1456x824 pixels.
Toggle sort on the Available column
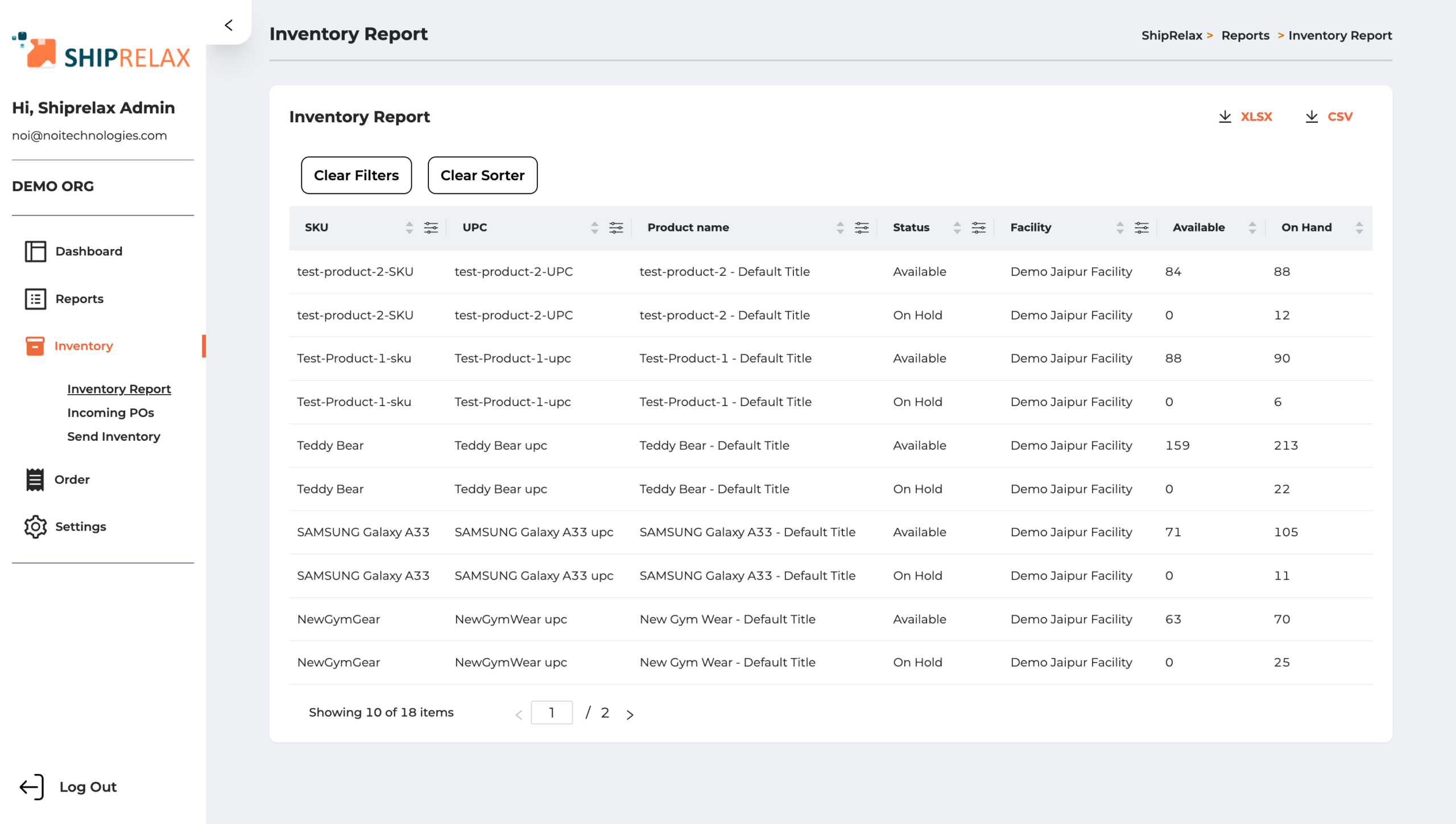click(x=1252, y=228)
